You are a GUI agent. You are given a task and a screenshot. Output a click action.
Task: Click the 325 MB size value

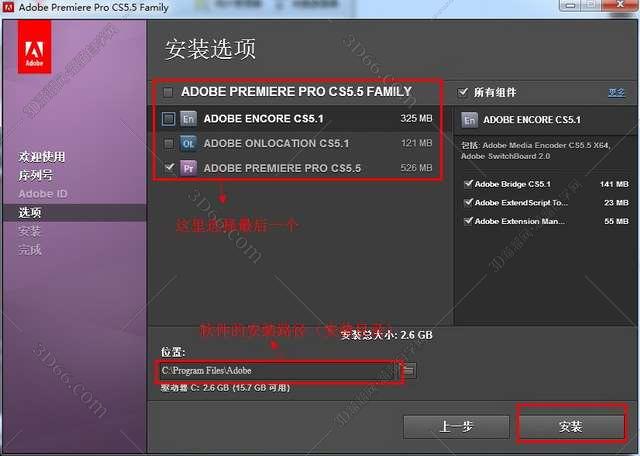(x=416, y=118)
